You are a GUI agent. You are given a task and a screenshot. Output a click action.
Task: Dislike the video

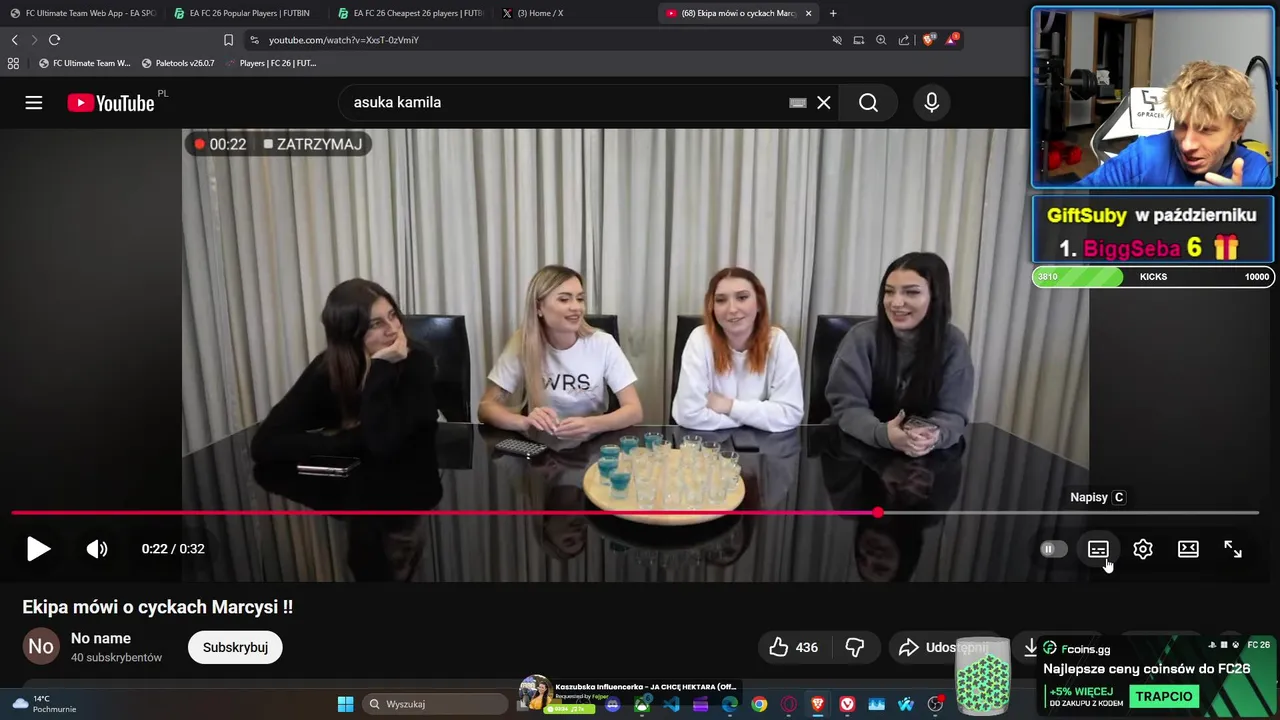click(855, 647)
